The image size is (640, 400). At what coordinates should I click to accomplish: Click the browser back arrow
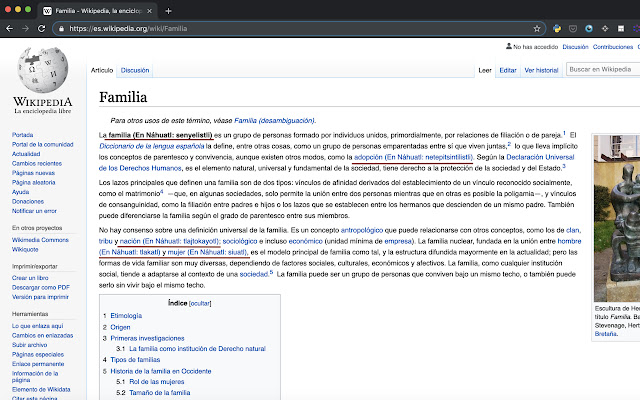click(x=11, y=29)
